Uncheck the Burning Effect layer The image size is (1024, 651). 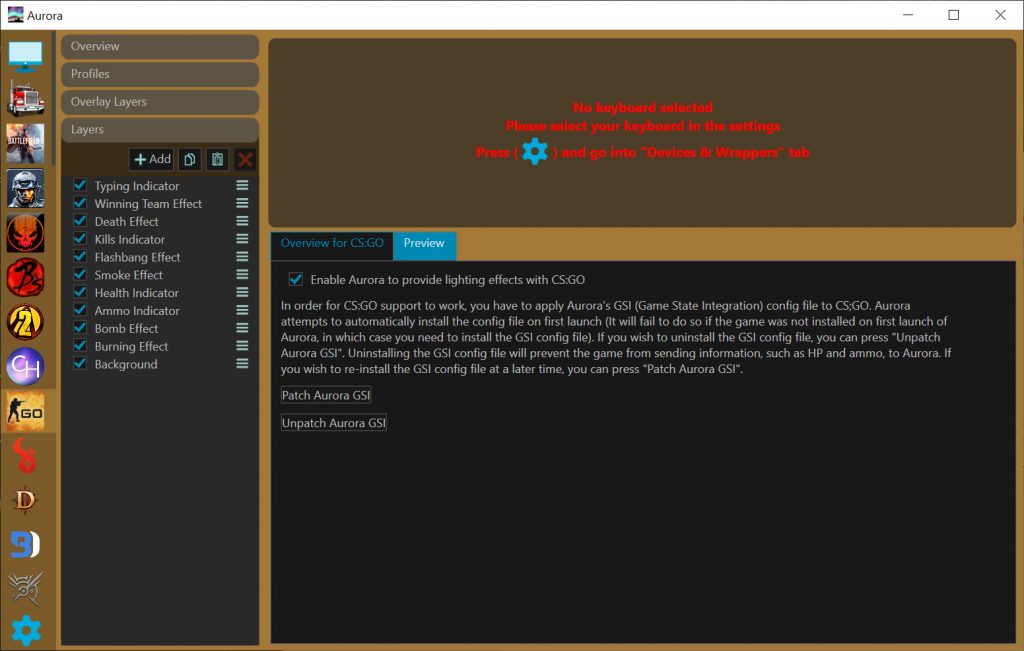click(x=80, y=345)
